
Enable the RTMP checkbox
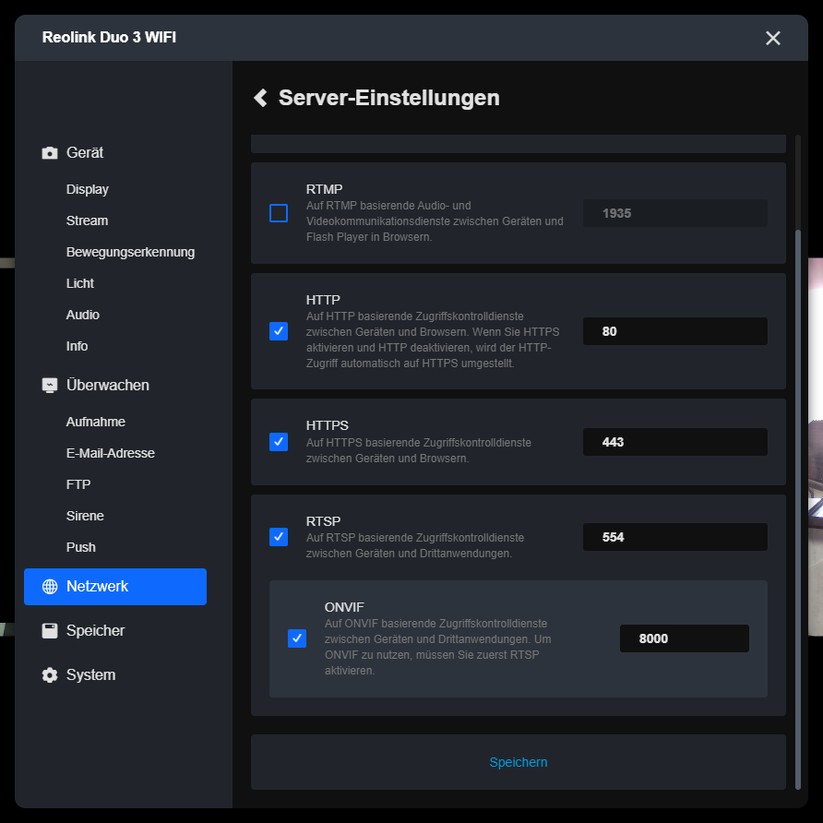(x=278, y=213)
